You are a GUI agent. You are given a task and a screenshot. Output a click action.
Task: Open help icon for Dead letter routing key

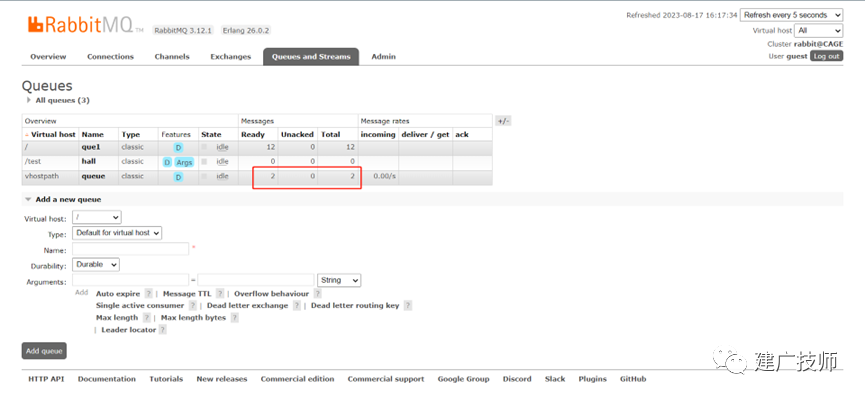click(408, 305)
